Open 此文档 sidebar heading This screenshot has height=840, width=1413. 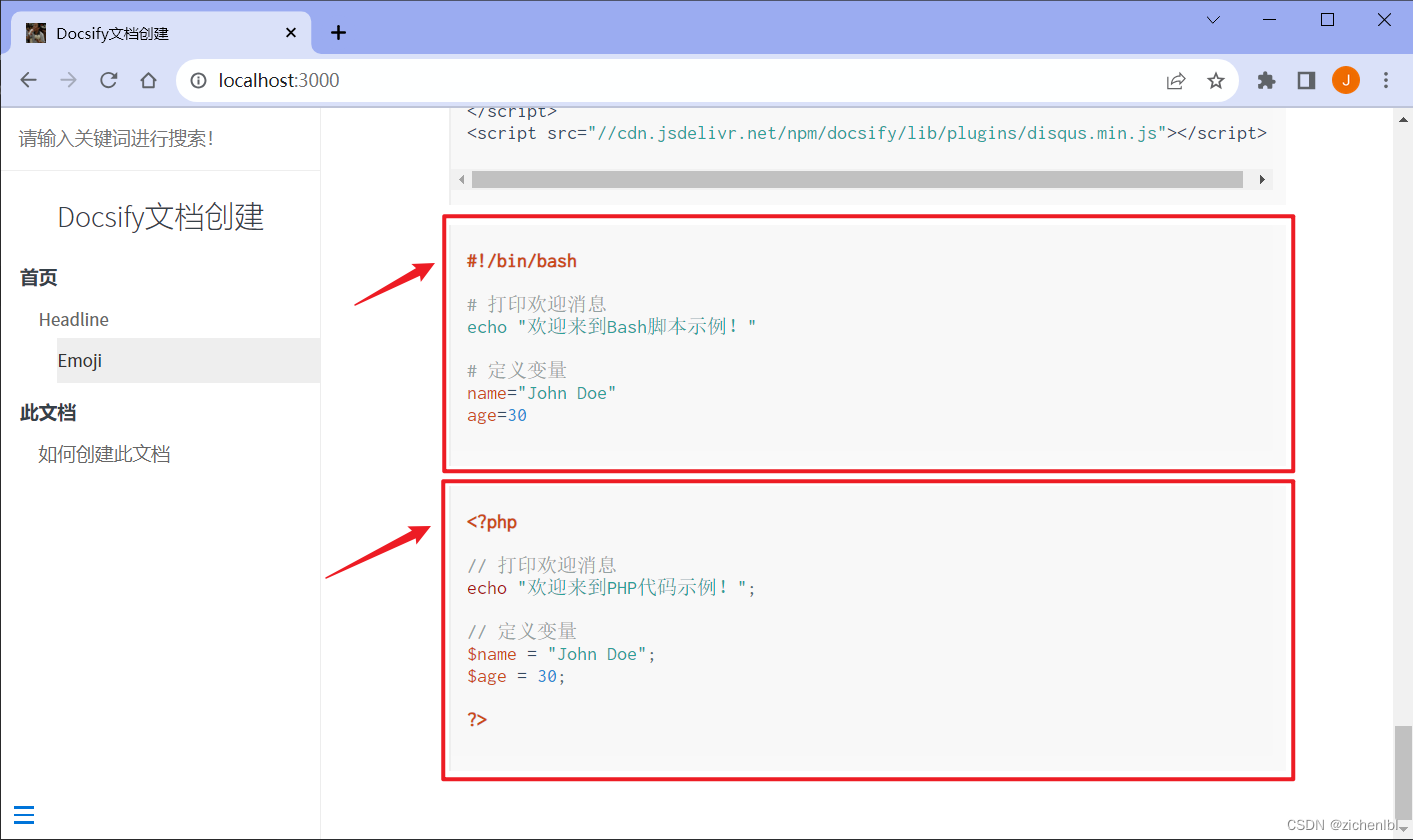pyautogui.click(x=48, y=413)
